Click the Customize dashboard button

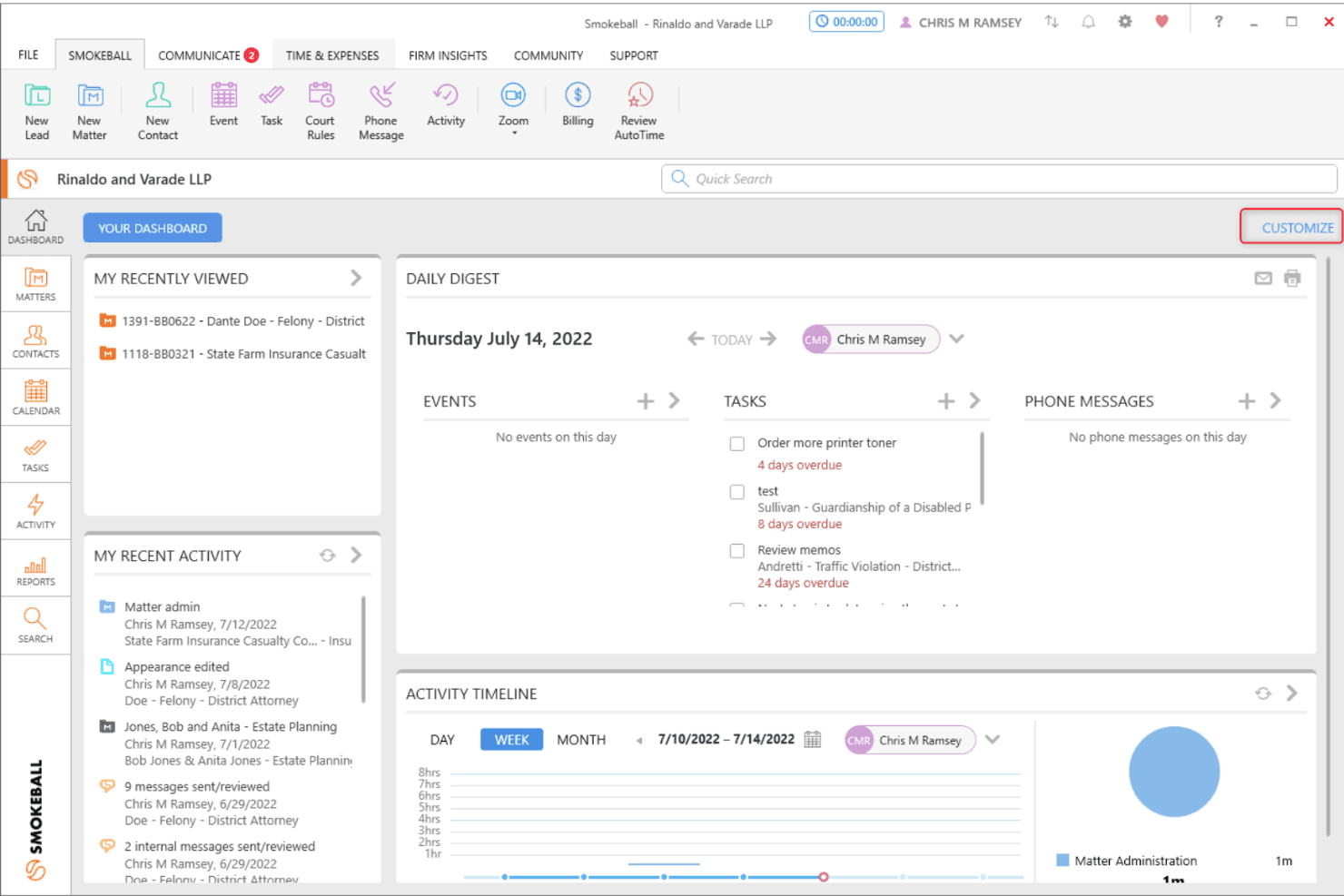[x=1291, y=227]
